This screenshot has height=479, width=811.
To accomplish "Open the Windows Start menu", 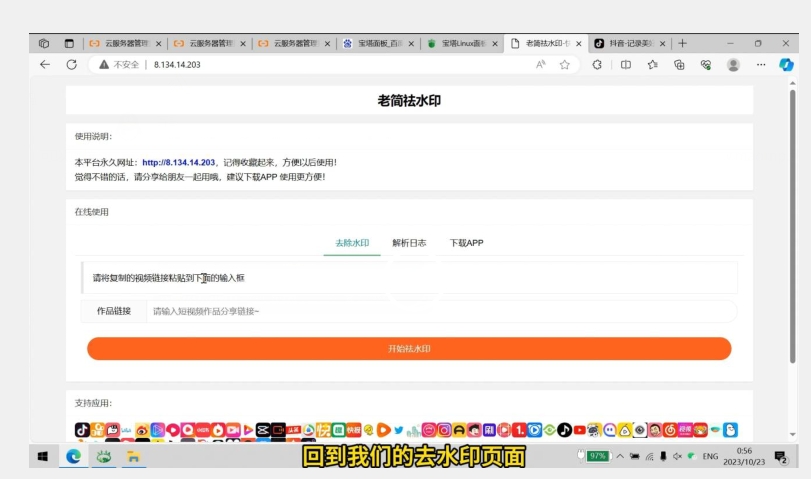I will point(43,456).
